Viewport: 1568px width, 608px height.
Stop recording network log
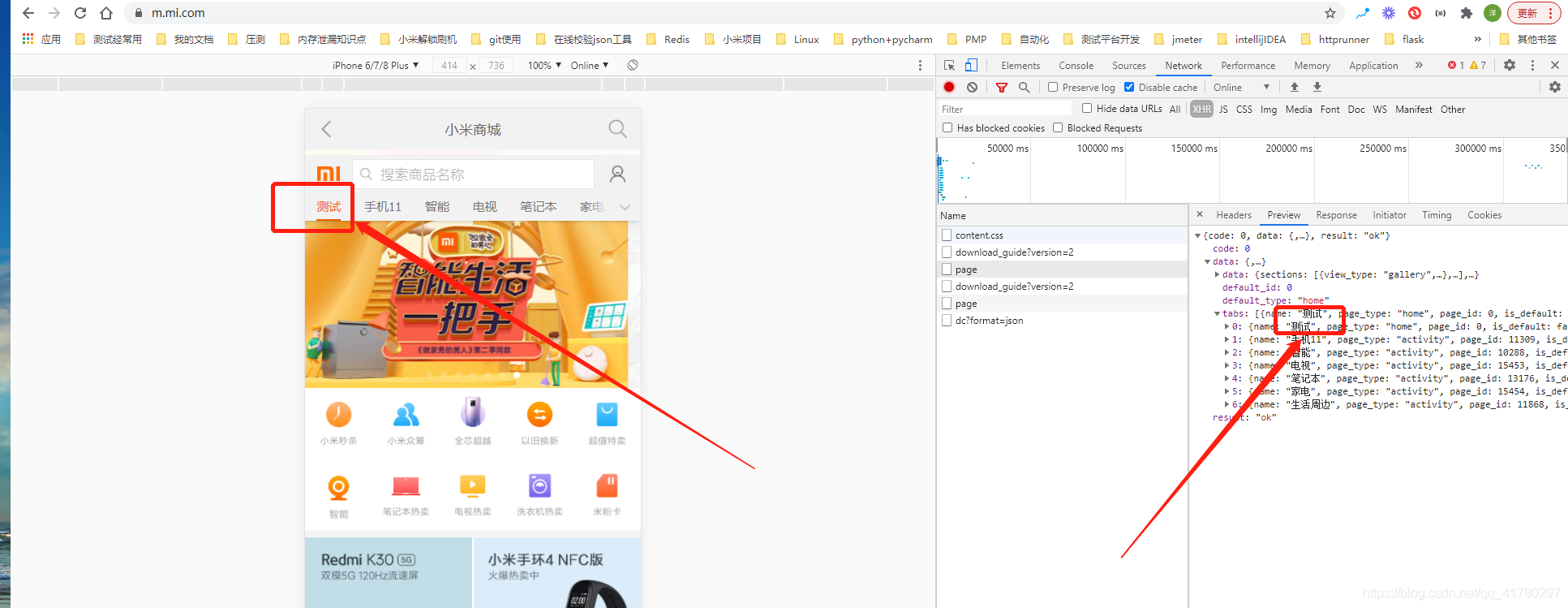click(x=949, y=87)
